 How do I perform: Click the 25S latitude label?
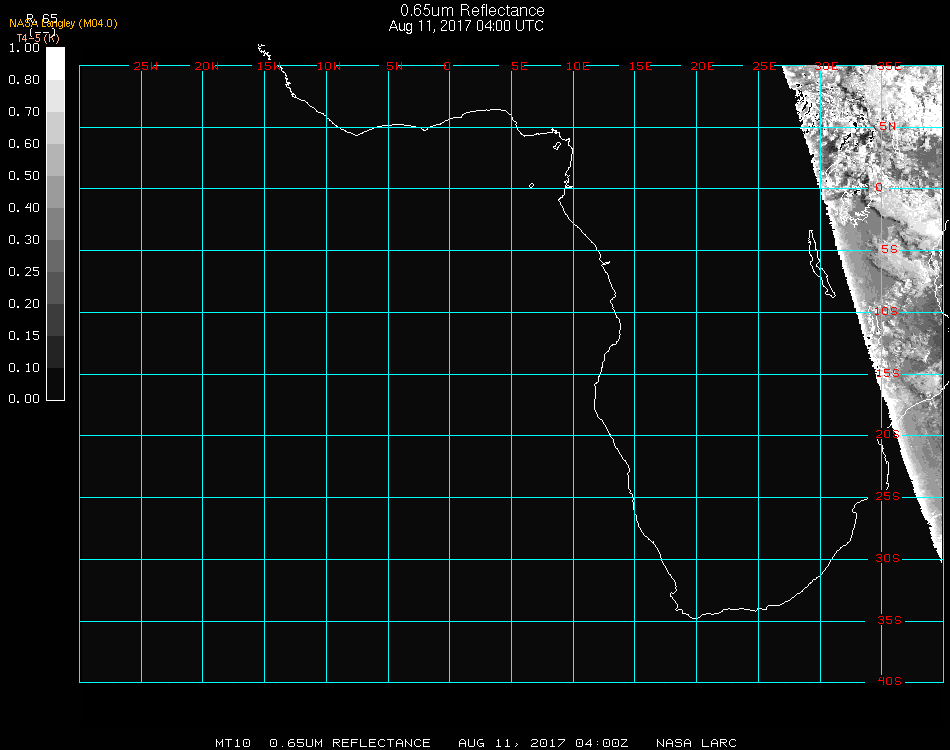pos(888,496)
